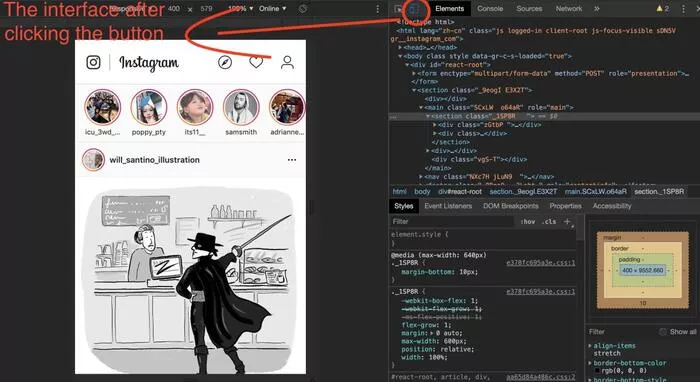Expand the head node in DOM tree
Image resolution: width=700 pixels, height=382 pixels.
click(x=400, y=47)
